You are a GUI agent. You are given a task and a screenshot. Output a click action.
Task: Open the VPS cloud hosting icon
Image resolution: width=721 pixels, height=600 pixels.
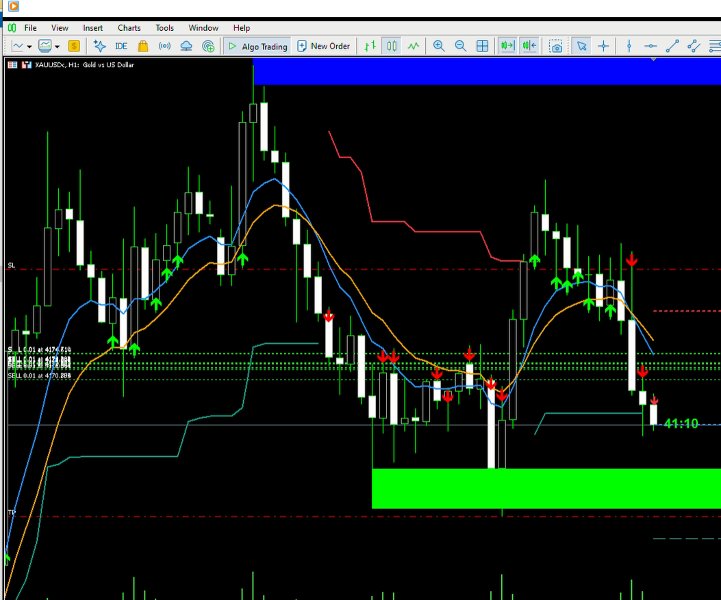tap(186, 46)
